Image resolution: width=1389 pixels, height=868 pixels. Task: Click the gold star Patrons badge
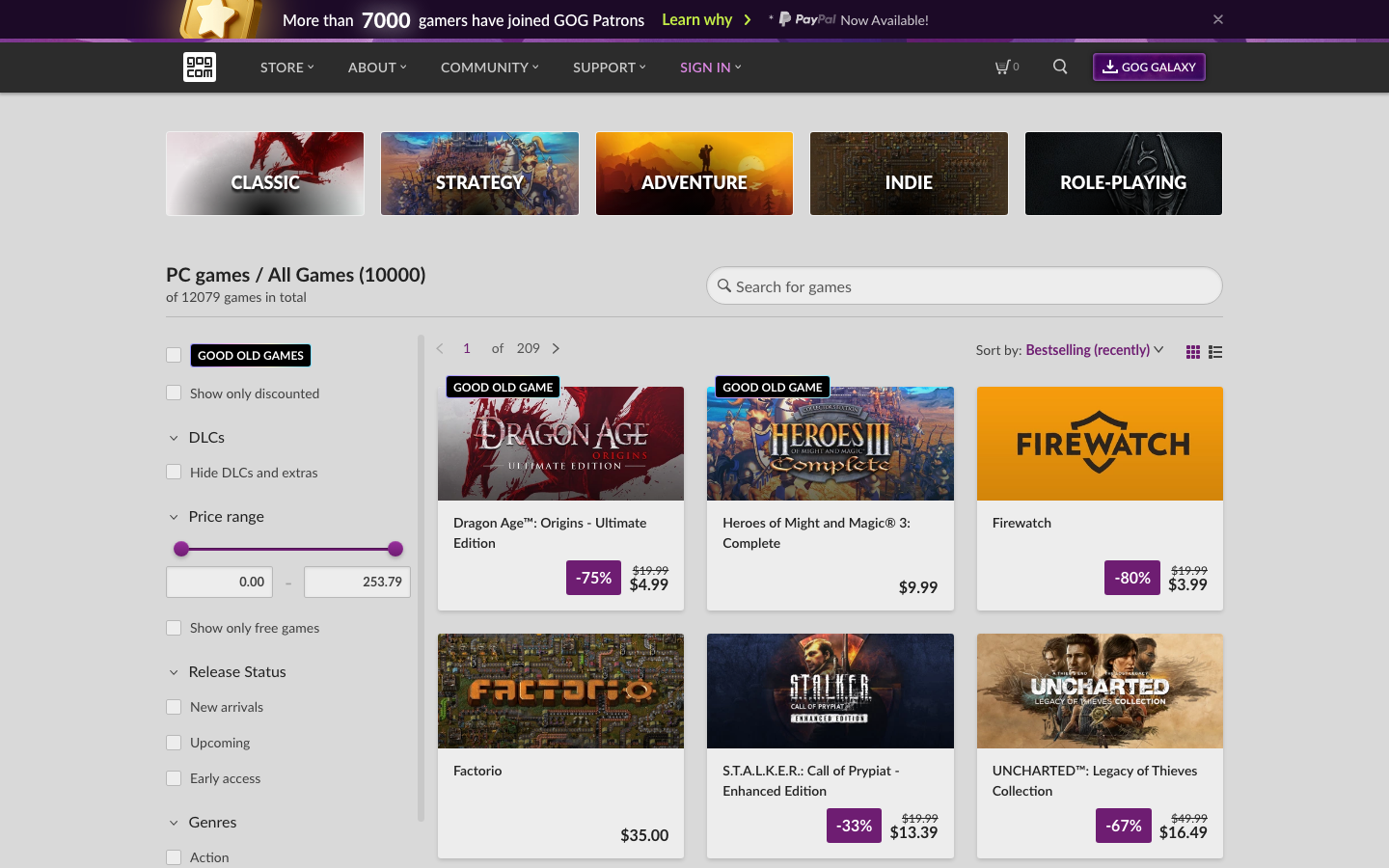(x=221, y=19)
